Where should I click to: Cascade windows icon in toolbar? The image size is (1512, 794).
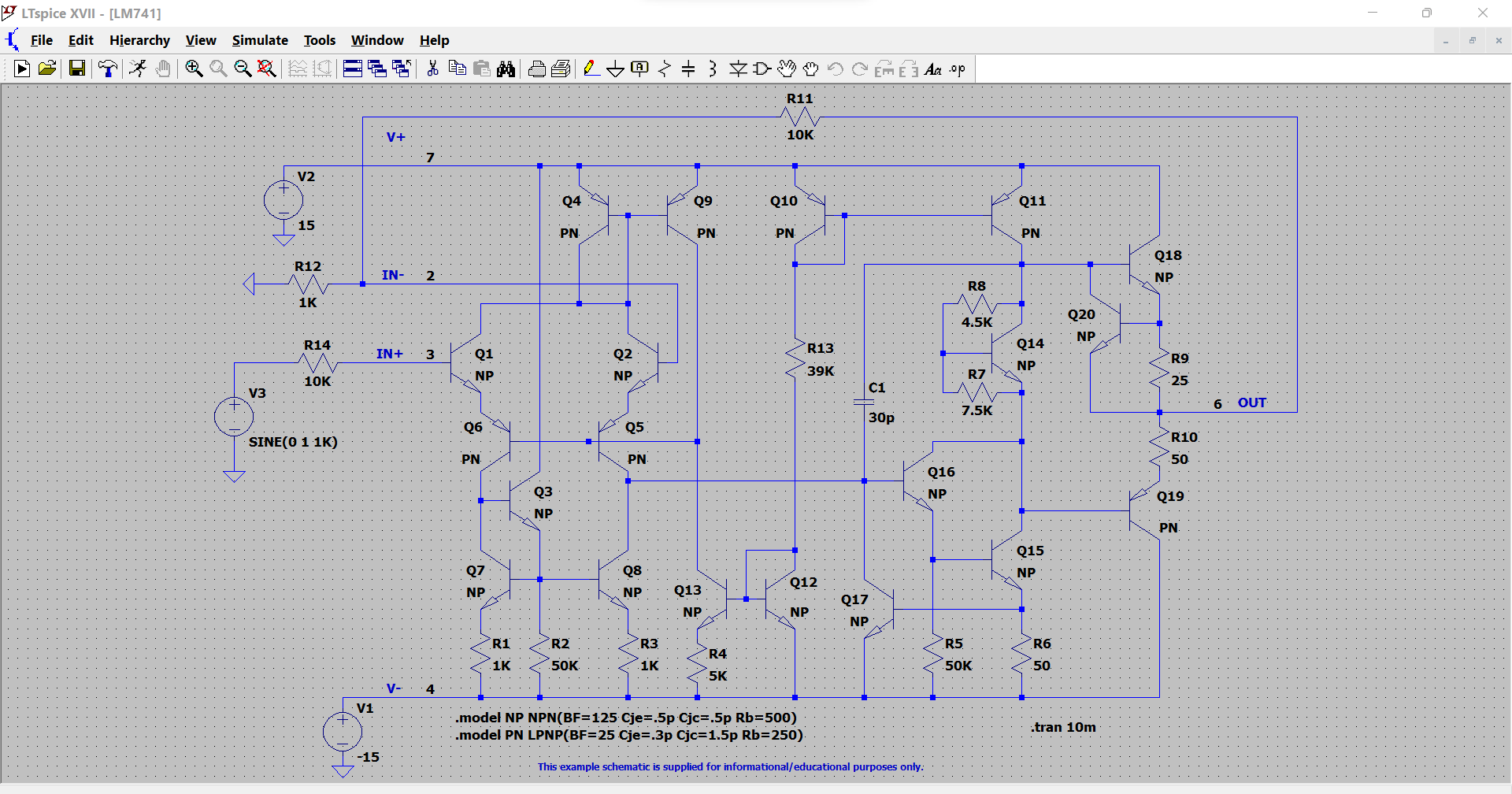pyautogui.click(x=377, y=69)
